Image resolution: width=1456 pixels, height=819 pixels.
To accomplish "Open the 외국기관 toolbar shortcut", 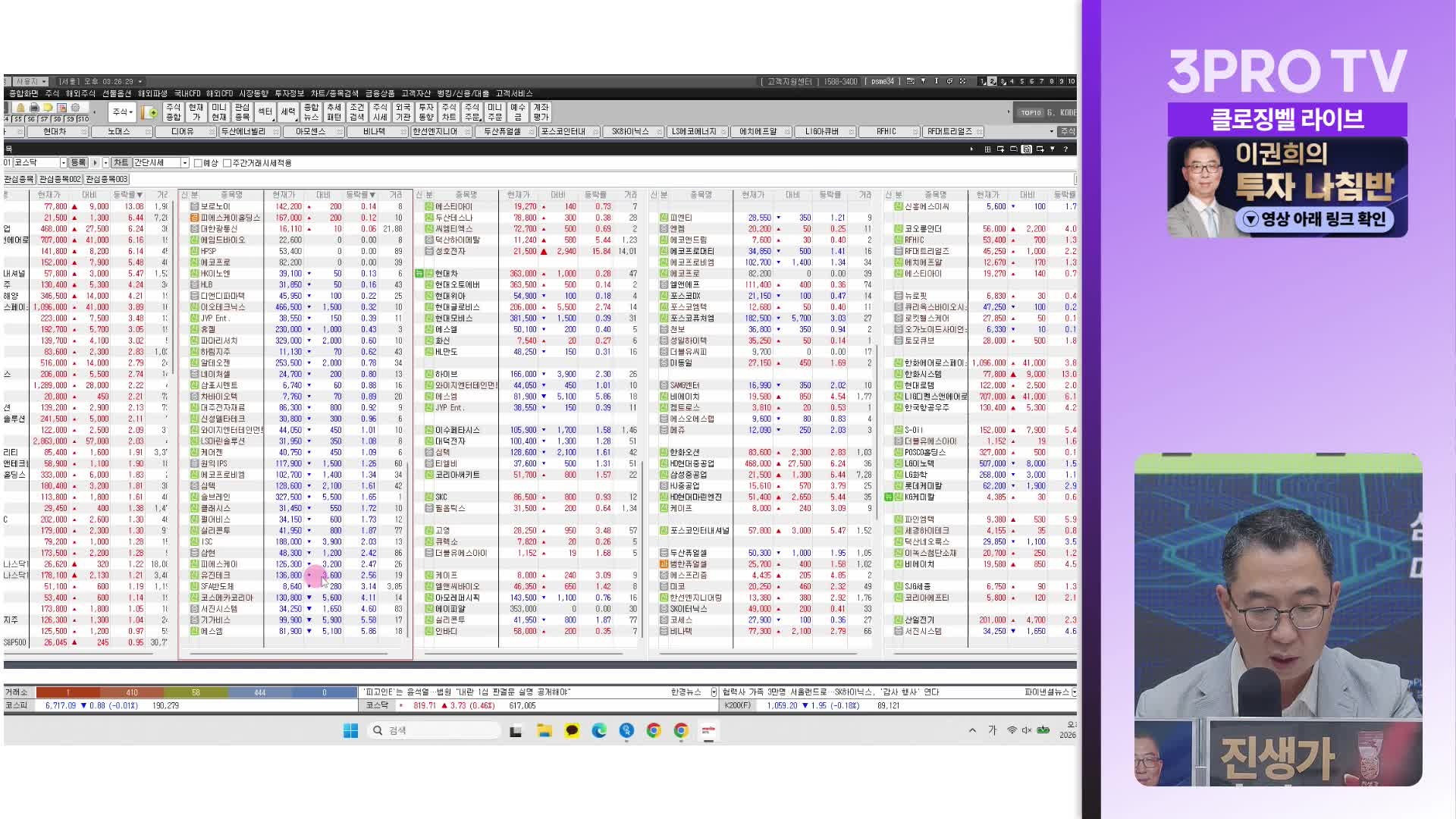I will [403, 112].
